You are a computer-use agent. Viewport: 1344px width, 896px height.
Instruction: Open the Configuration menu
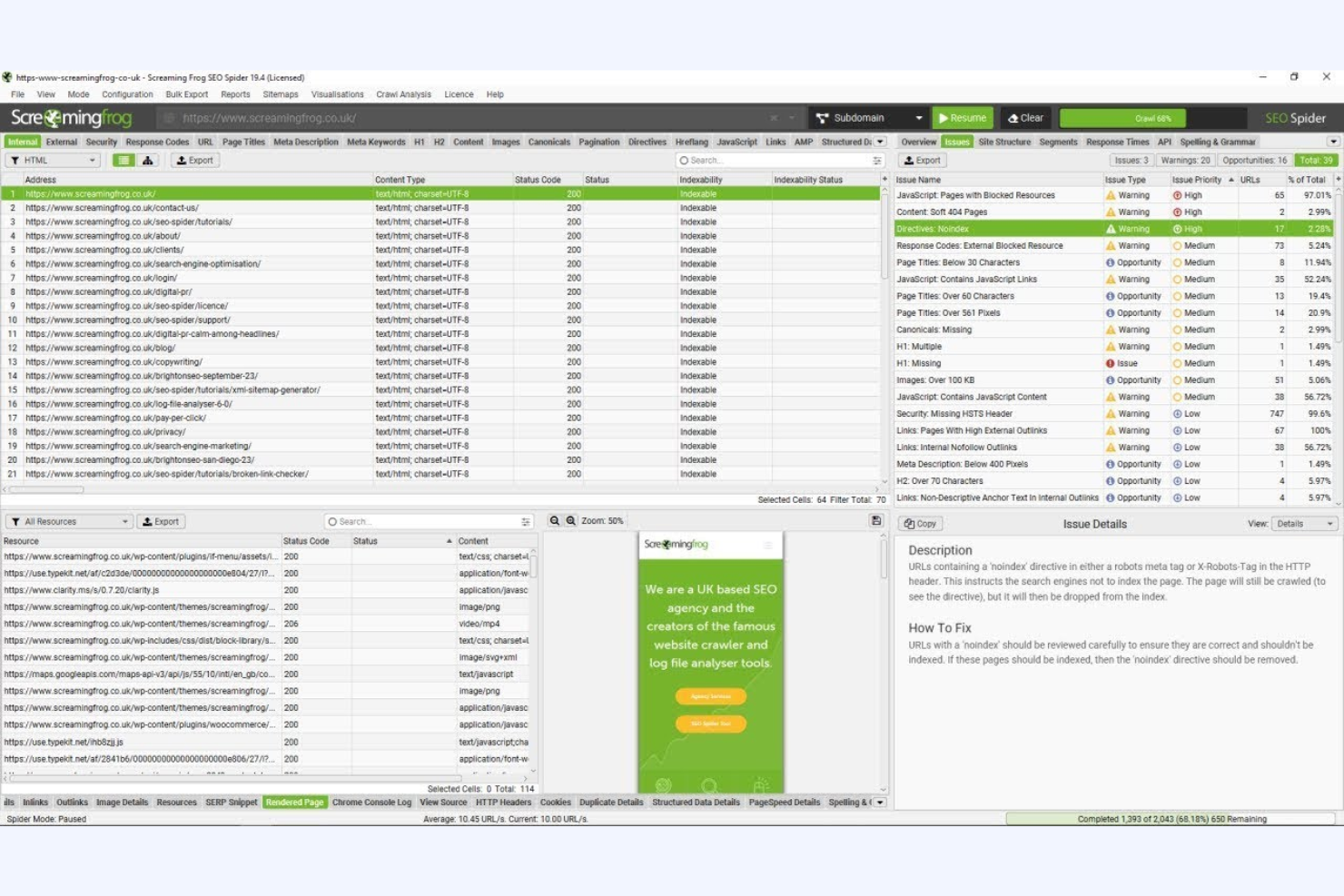127,94
